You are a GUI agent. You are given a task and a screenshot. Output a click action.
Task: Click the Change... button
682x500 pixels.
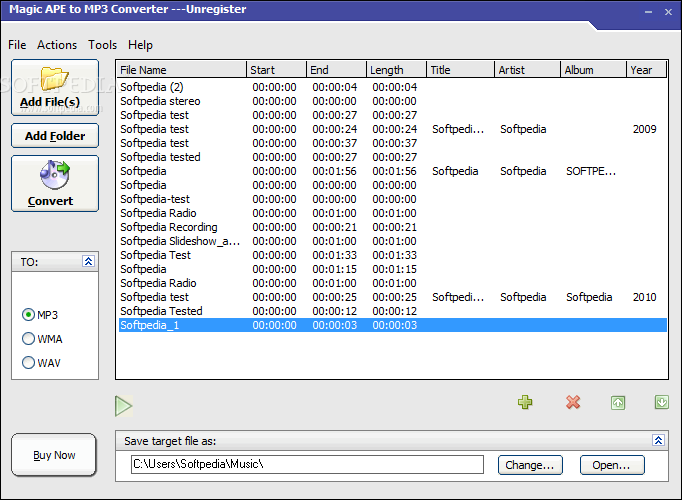pos(530,465)
